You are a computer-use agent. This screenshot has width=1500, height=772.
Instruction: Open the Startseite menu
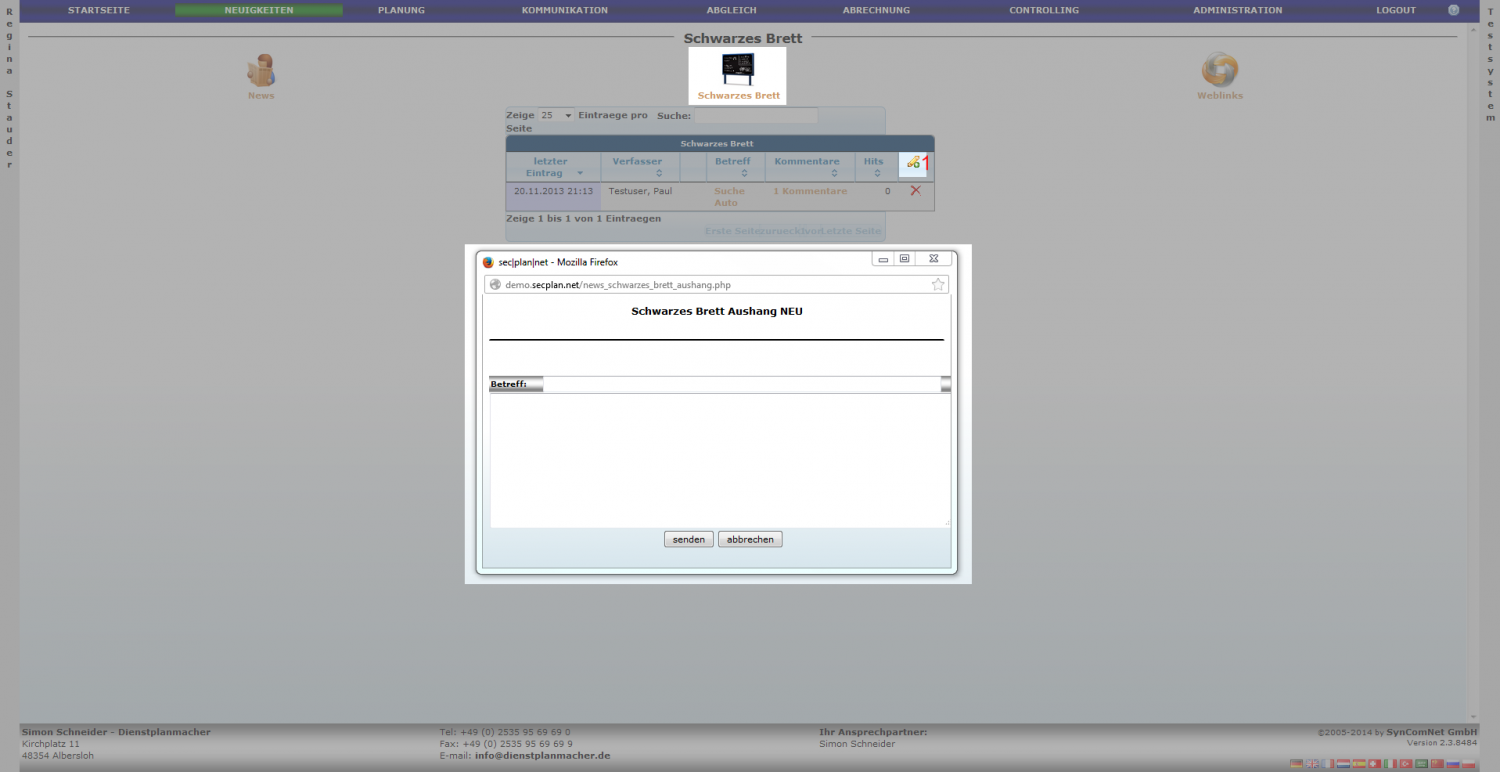click(99, 10)
